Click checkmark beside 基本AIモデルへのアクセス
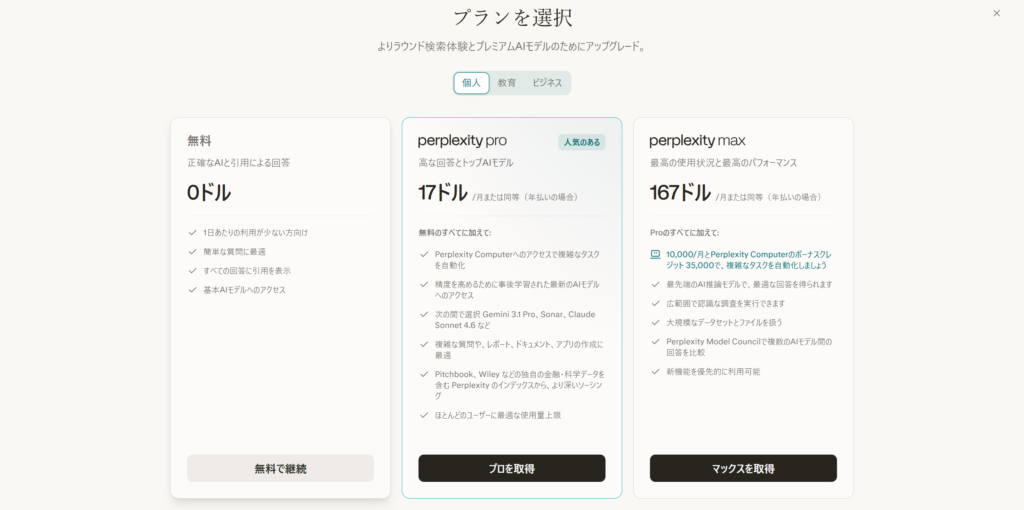The image size is (1024, 510). [x=192, y=290]
